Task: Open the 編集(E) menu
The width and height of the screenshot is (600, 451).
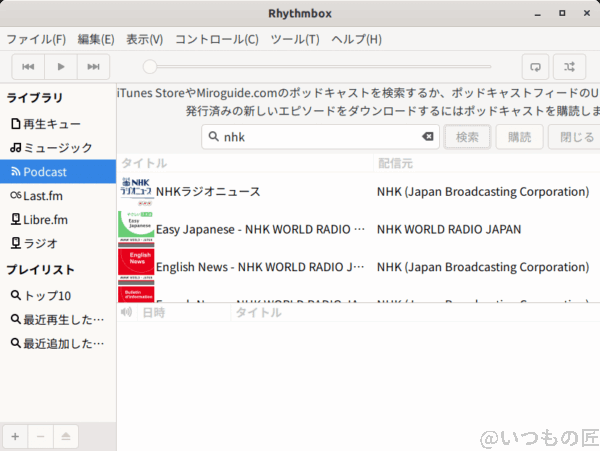Action: point(96,39)
